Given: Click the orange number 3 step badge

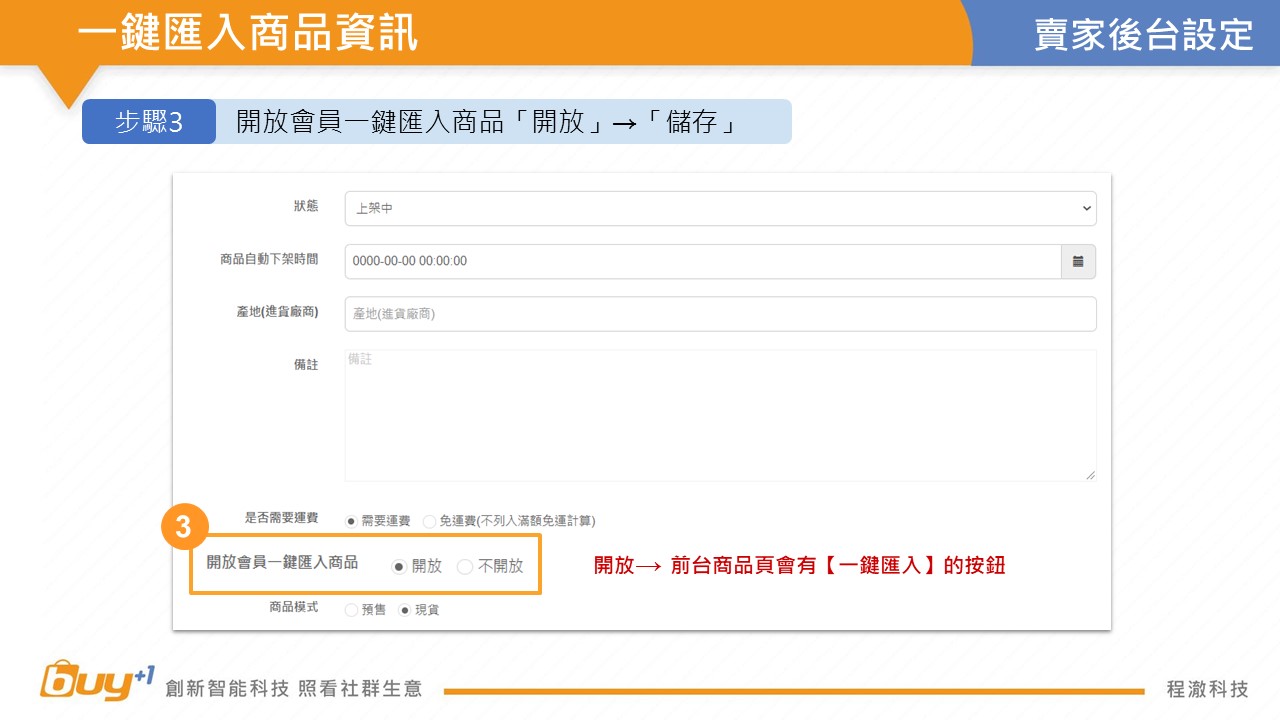Looking at the screenshot, I should click(x=183, y=528).
